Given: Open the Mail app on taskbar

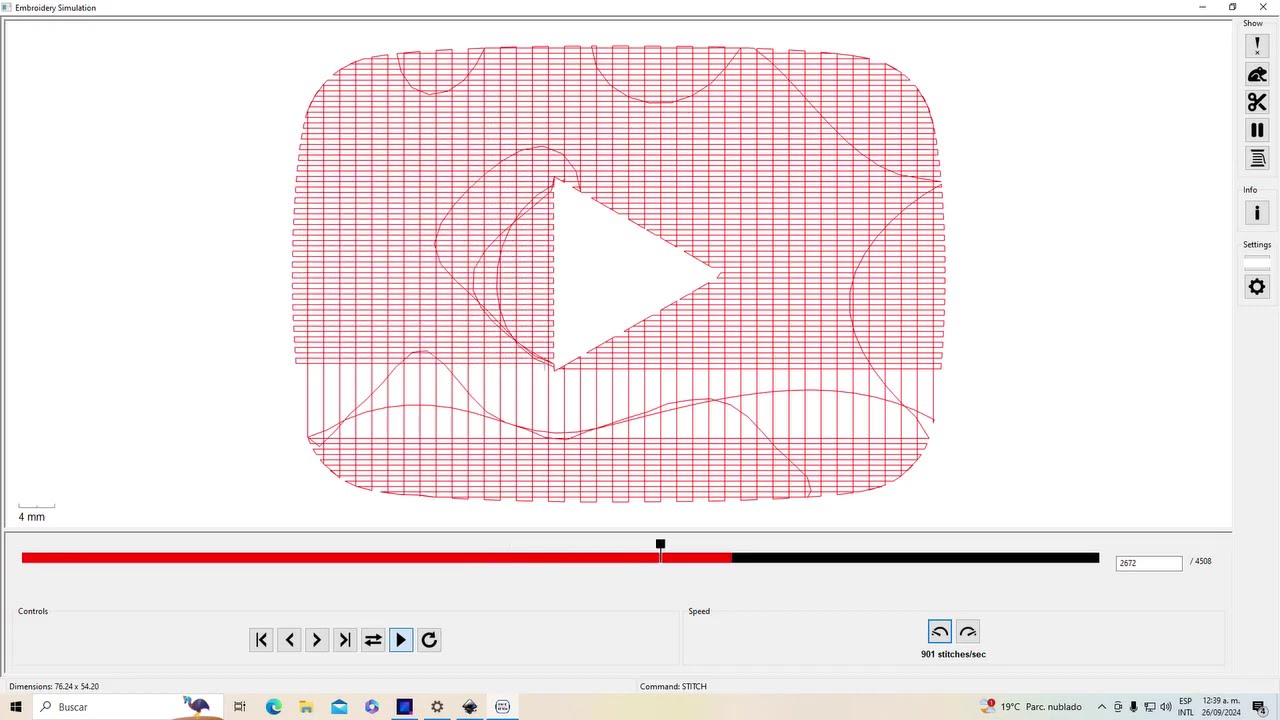Looking at the screenshot, I should click(339, 707).
